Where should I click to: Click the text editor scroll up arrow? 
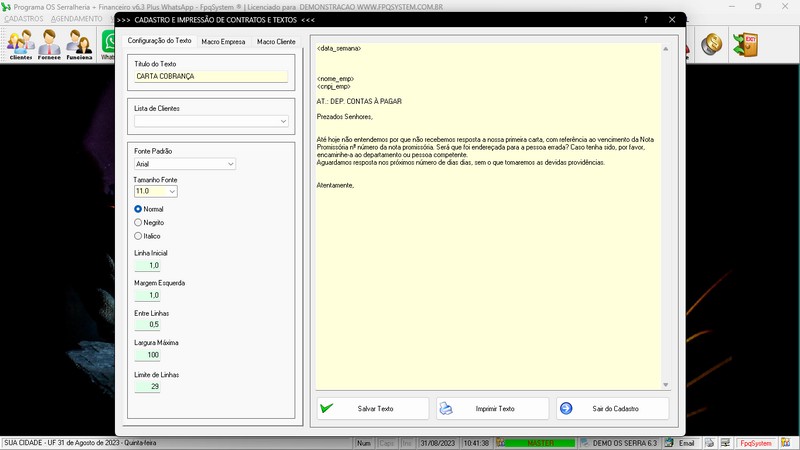(x=665, y=49)
